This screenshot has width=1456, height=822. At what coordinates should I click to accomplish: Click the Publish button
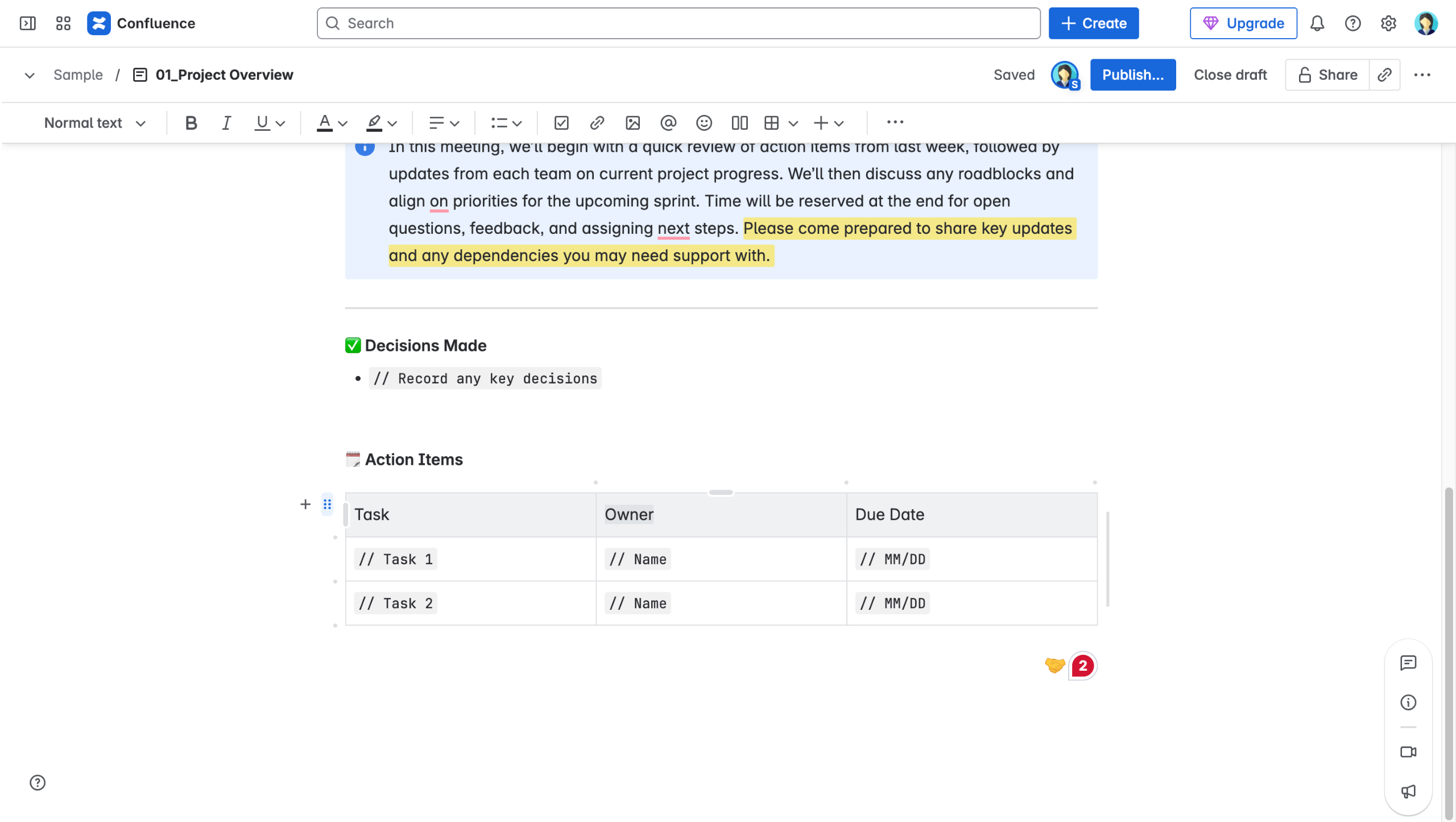[1132, 75]
